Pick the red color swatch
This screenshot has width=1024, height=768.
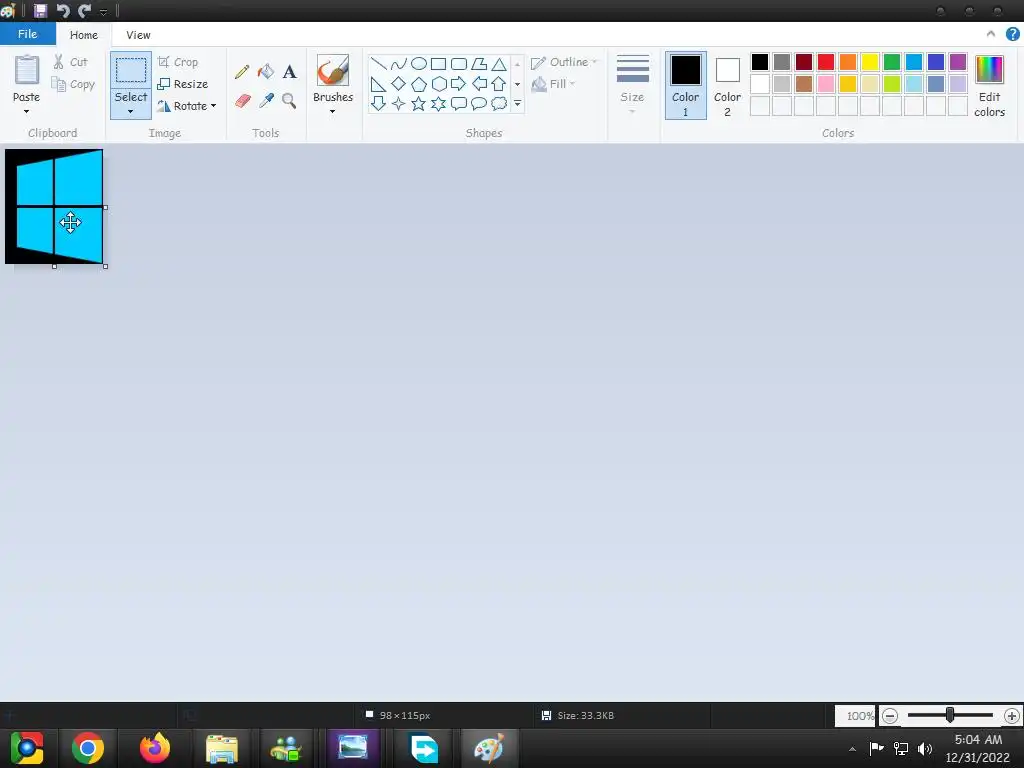pos(825,62)
